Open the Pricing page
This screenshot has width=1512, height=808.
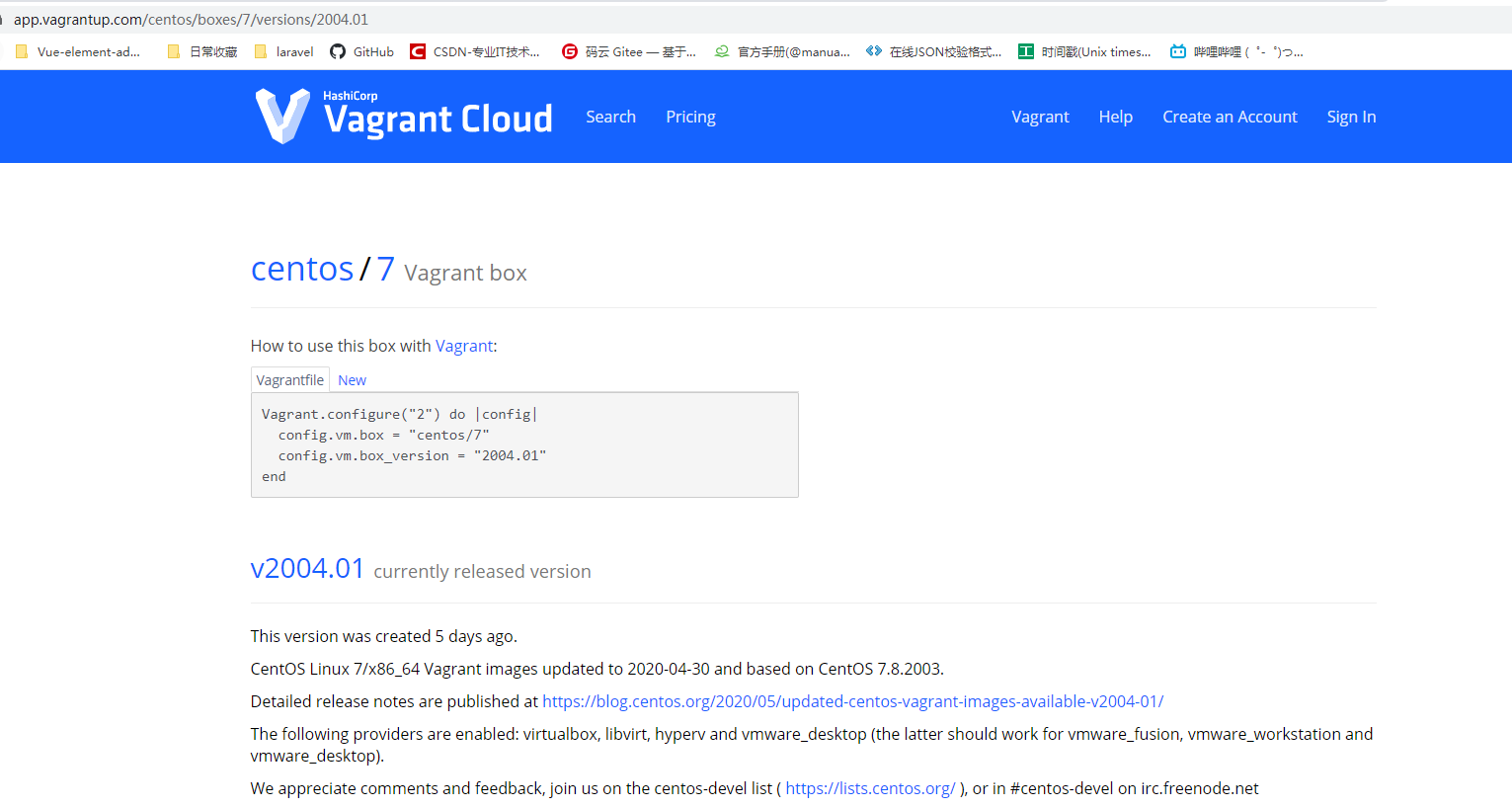pyautogui.click(x=690, y=117)
